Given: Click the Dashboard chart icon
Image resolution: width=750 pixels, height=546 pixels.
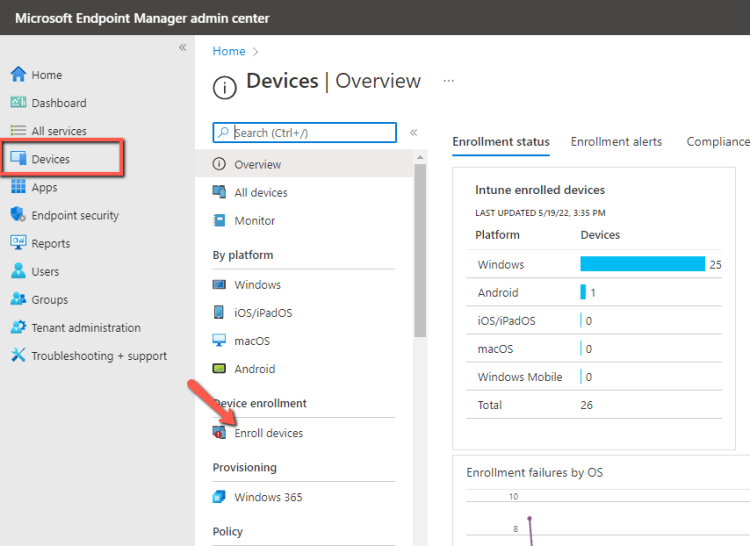Looking at the screenshot, I should (x=18, y=102).
